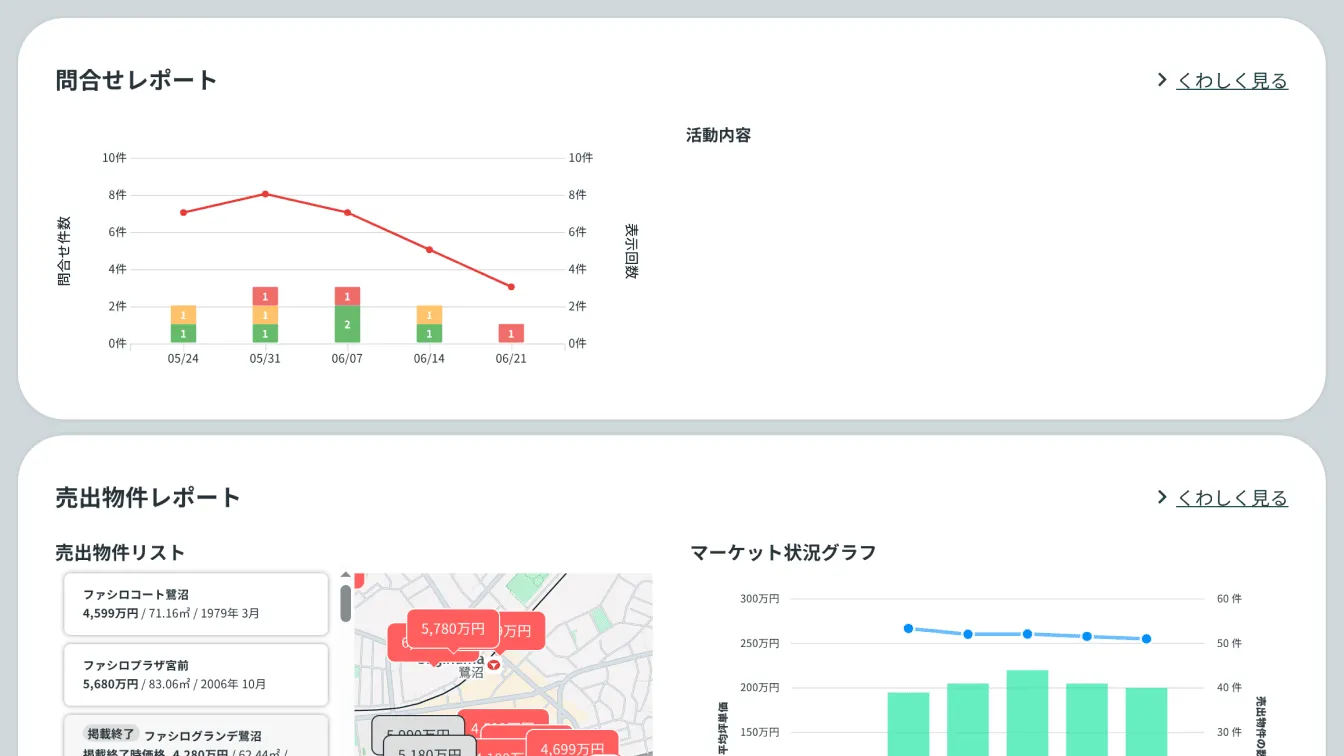Click the 売出物件リスト heading
This screenshot has width=1344, height=756.
(x=120, y=552)
